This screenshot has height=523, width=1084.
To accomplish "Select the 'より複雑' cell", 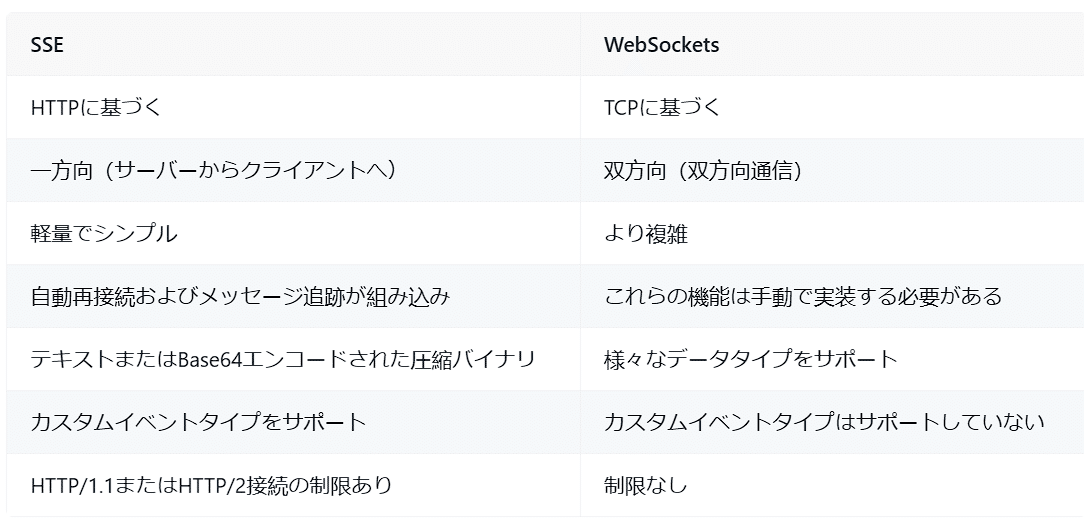I will point(832,234).
